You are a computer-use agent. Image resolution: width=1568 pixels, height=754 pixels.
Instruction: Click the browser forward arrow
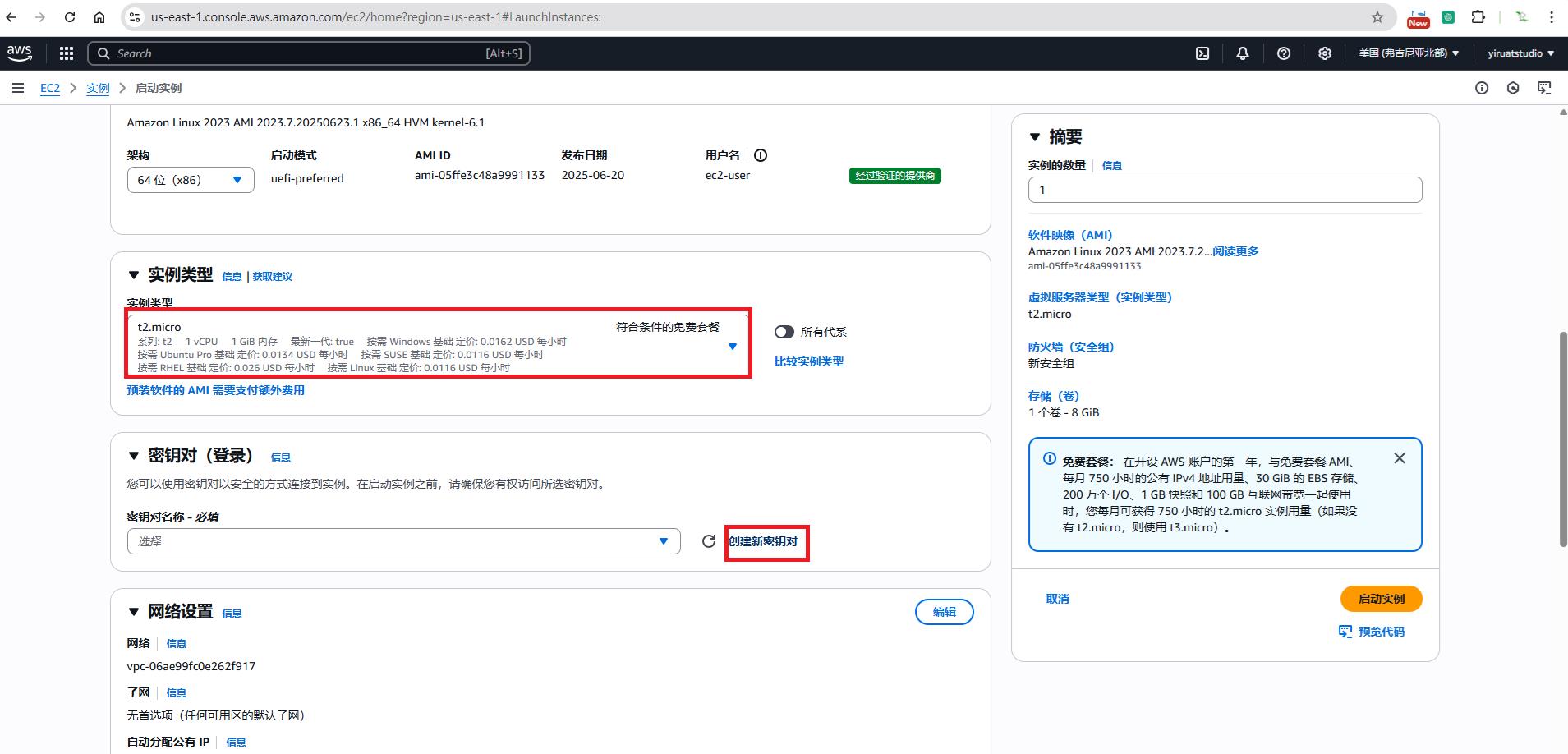coord(39,16)
